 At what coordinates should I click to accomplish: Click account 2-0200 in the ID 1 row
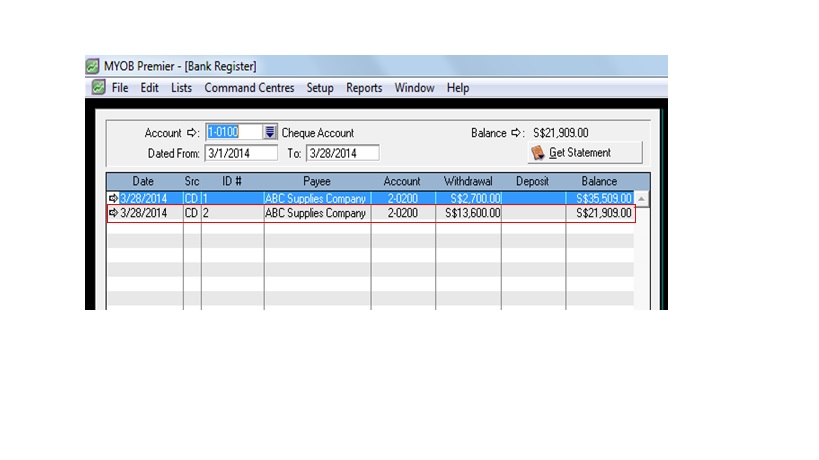402,198
